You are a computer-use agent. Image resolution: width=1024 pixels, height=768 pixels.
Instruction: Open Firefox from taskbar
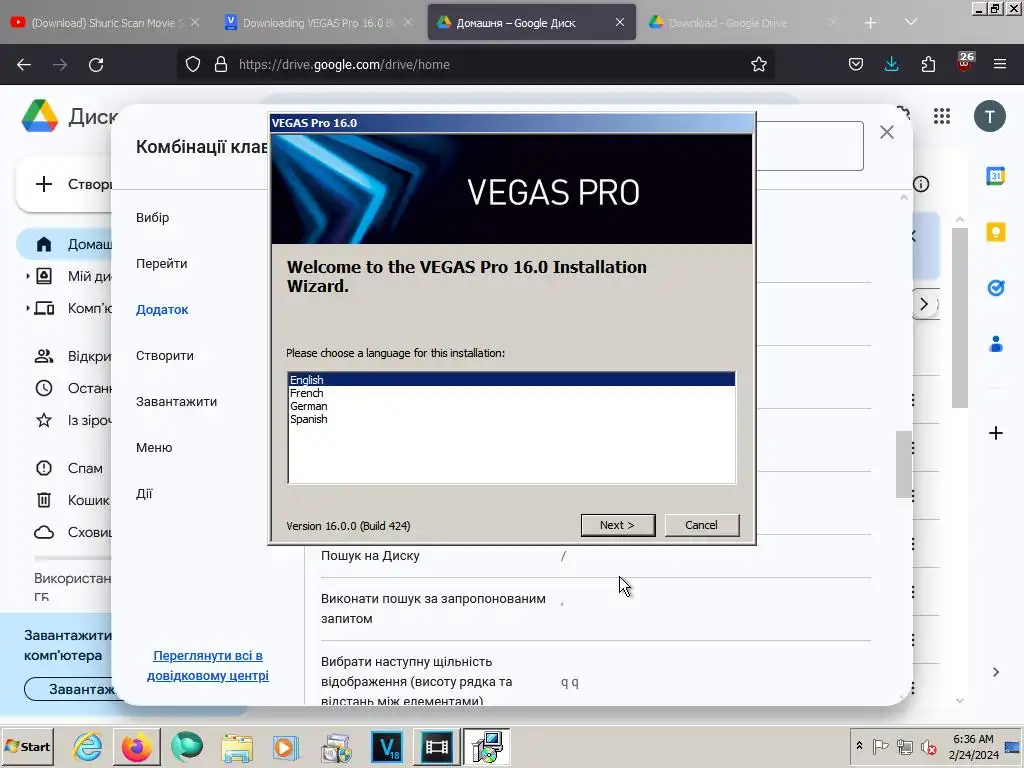[x=136, y=746]
